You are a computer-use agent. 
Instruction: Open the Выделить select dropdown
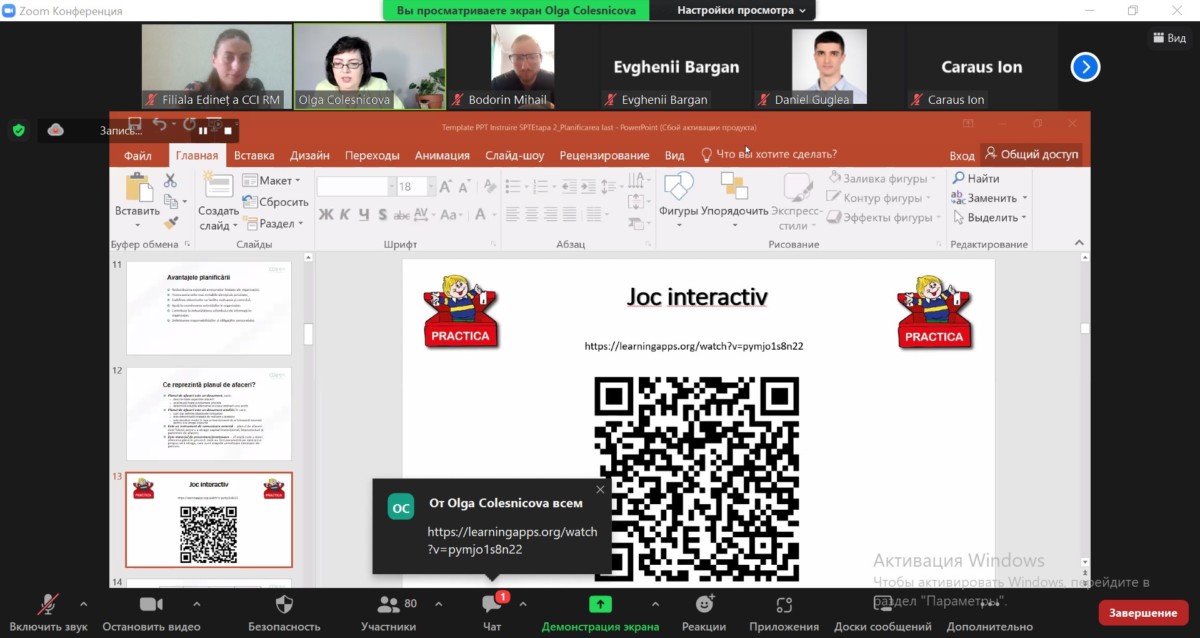[989, 217]
